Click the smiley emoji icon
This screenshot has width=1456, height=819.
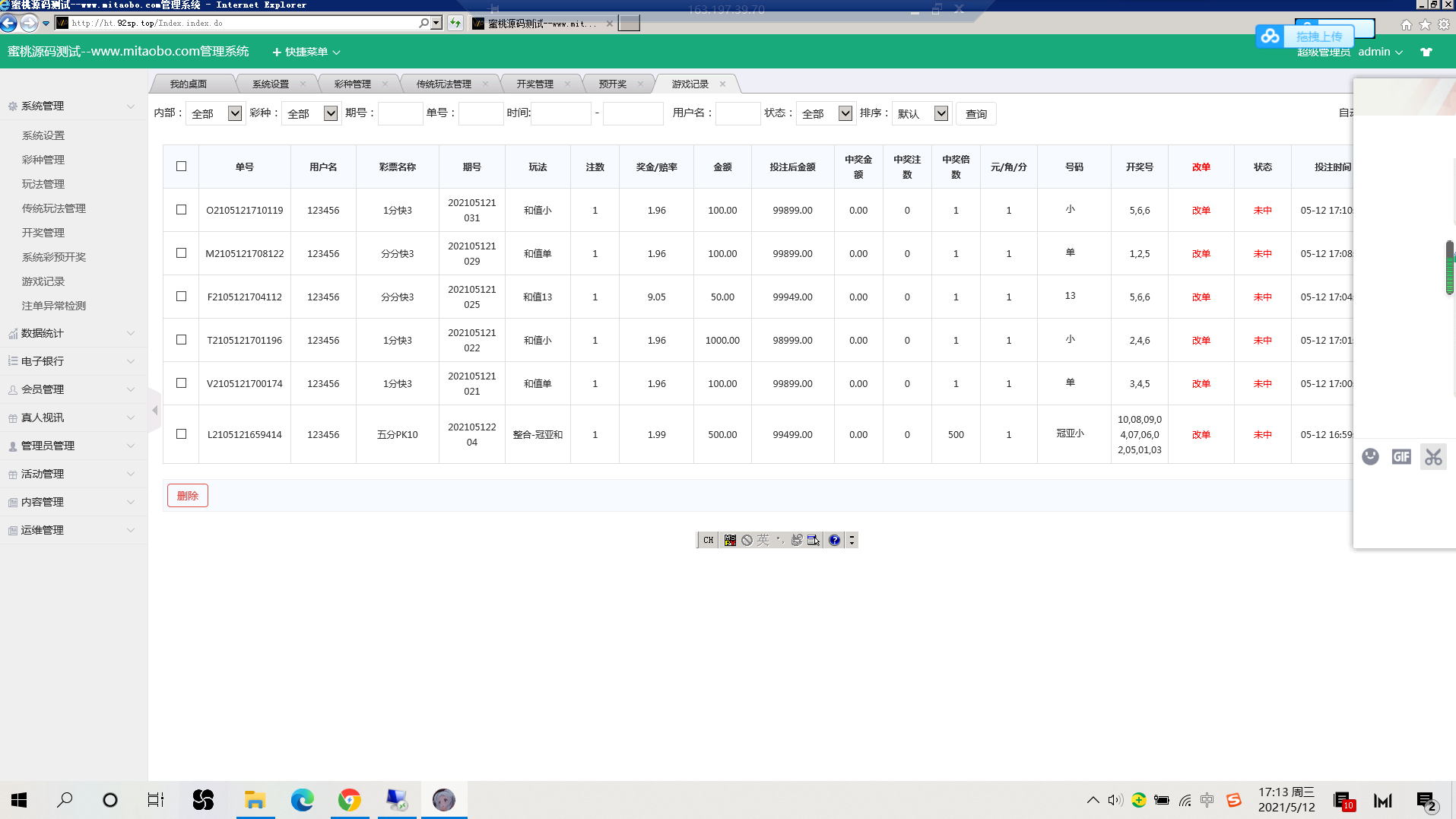pyautogui.click(x=1370, y=457)
